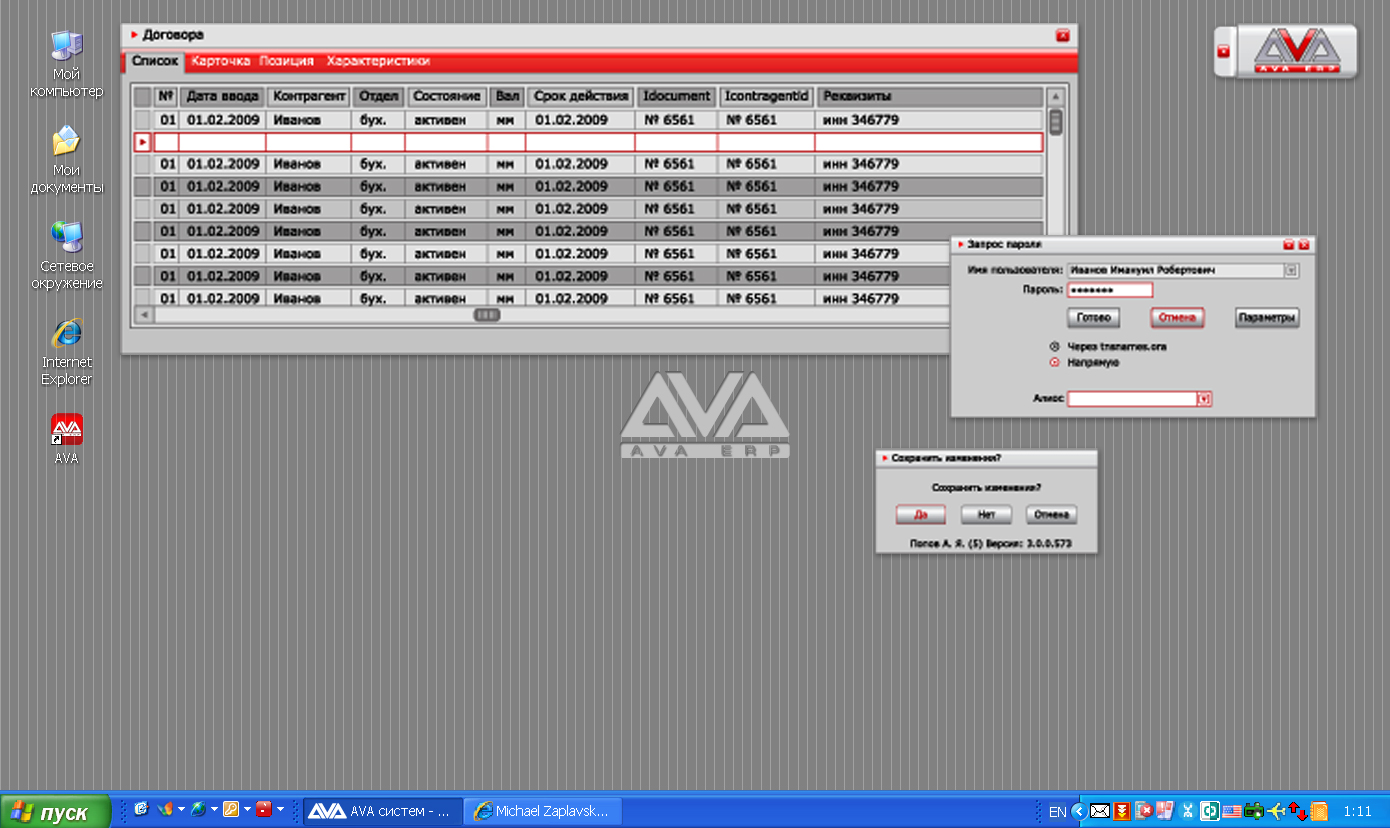Open dropdown arrow beside MSN butterfly icon

(x=181, y=810)
